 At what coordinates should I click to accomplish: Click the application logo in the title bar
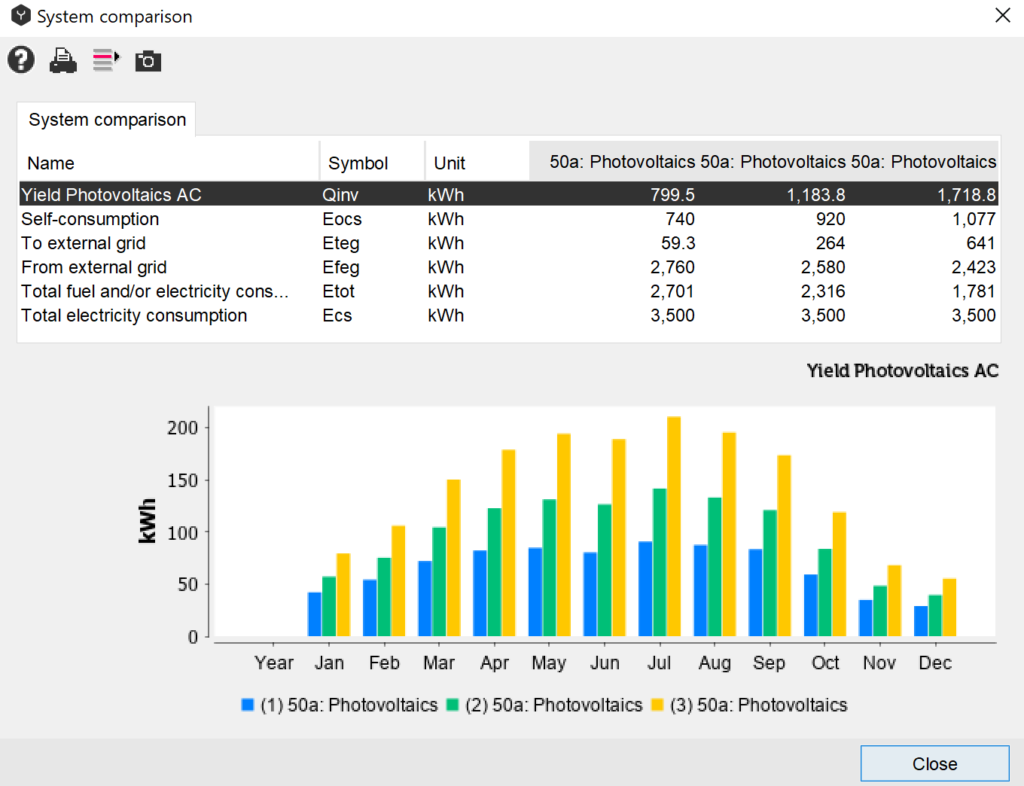click(20, 17)
